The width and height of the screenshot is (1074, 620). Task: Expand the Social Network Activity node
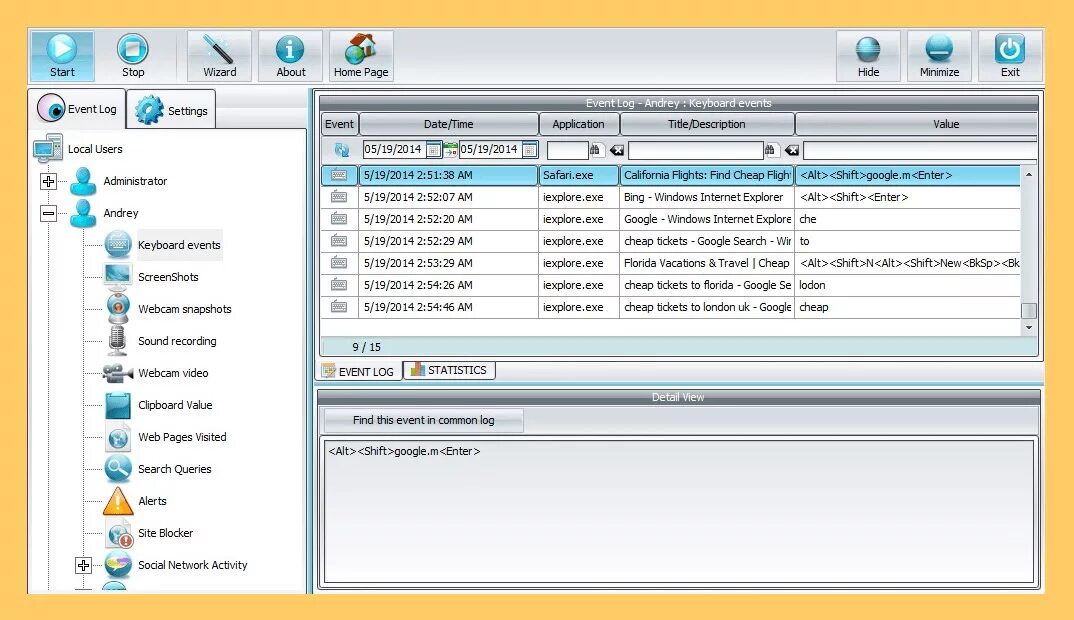(x=83, y=565)
